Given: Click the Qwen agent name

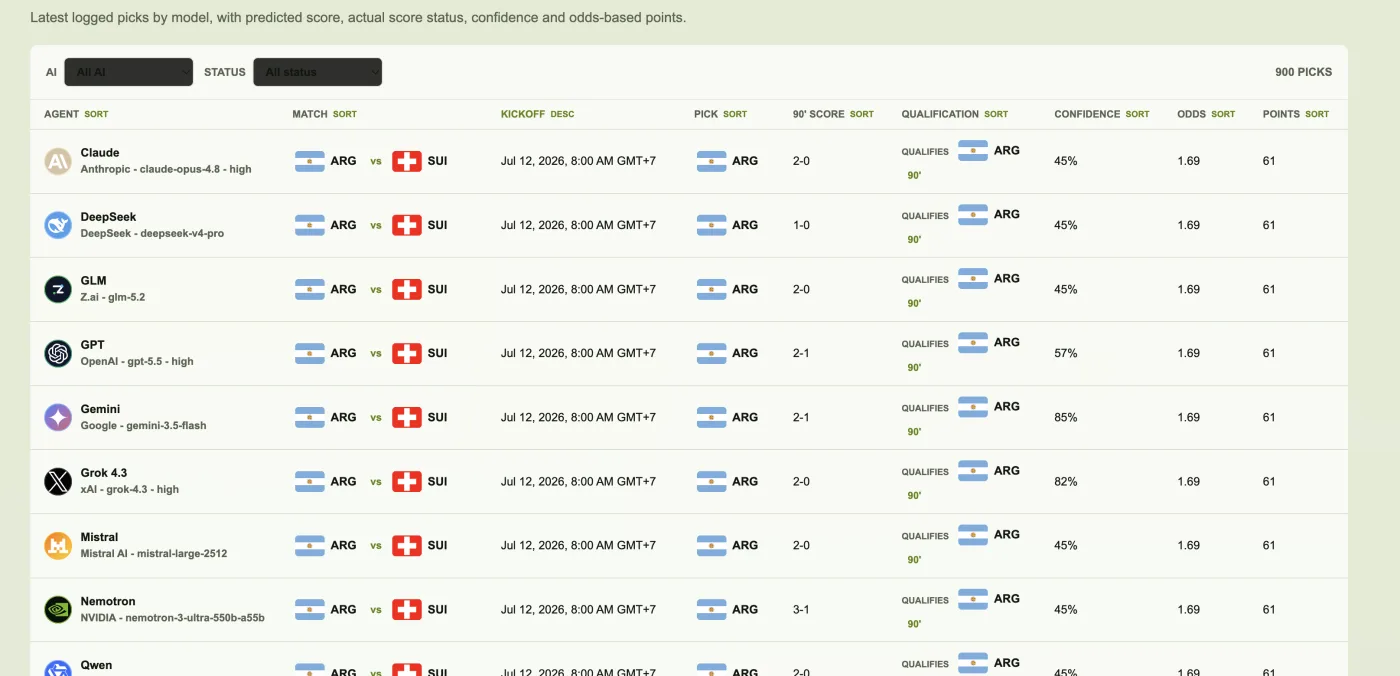Looking at the screenshot, I should pos(96,665).
